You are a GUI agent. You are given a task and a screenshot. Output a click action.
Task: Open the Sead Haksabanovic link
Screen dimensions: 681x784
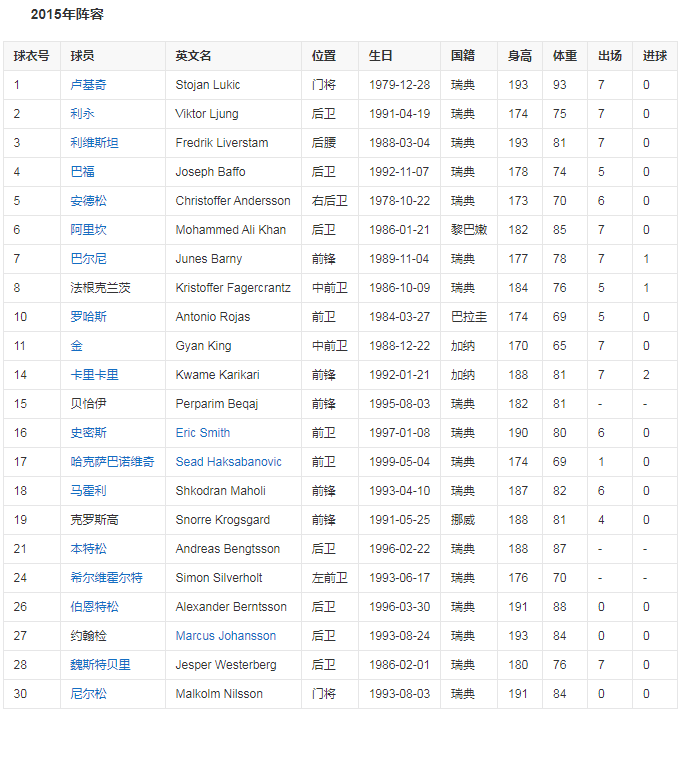coord(228,462)
